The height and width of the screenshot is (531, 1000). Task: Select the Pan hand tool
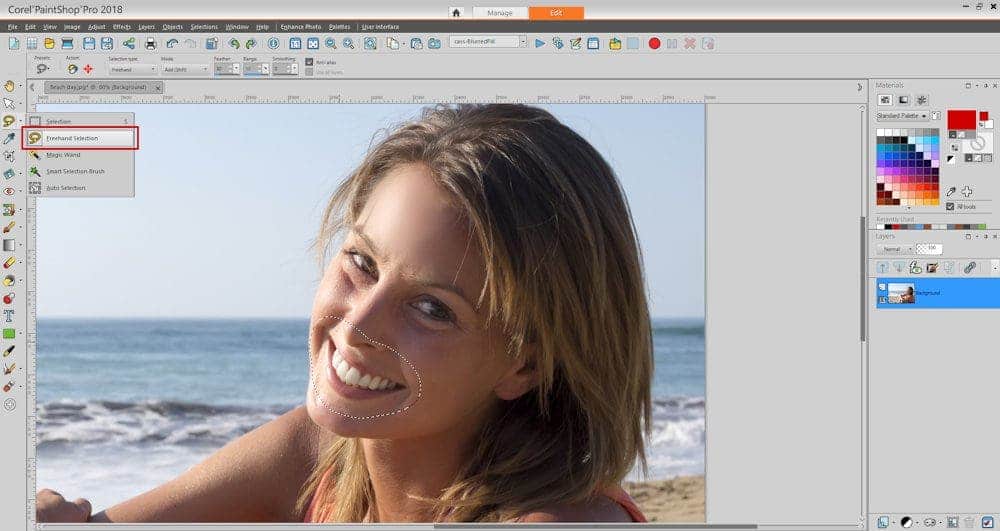pyautogui.click(x=10, y=86)
